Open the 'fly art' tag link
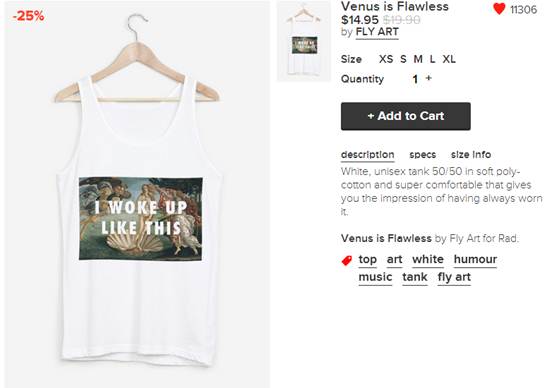This screenshot has width=559, height=388. pos(454,277)
